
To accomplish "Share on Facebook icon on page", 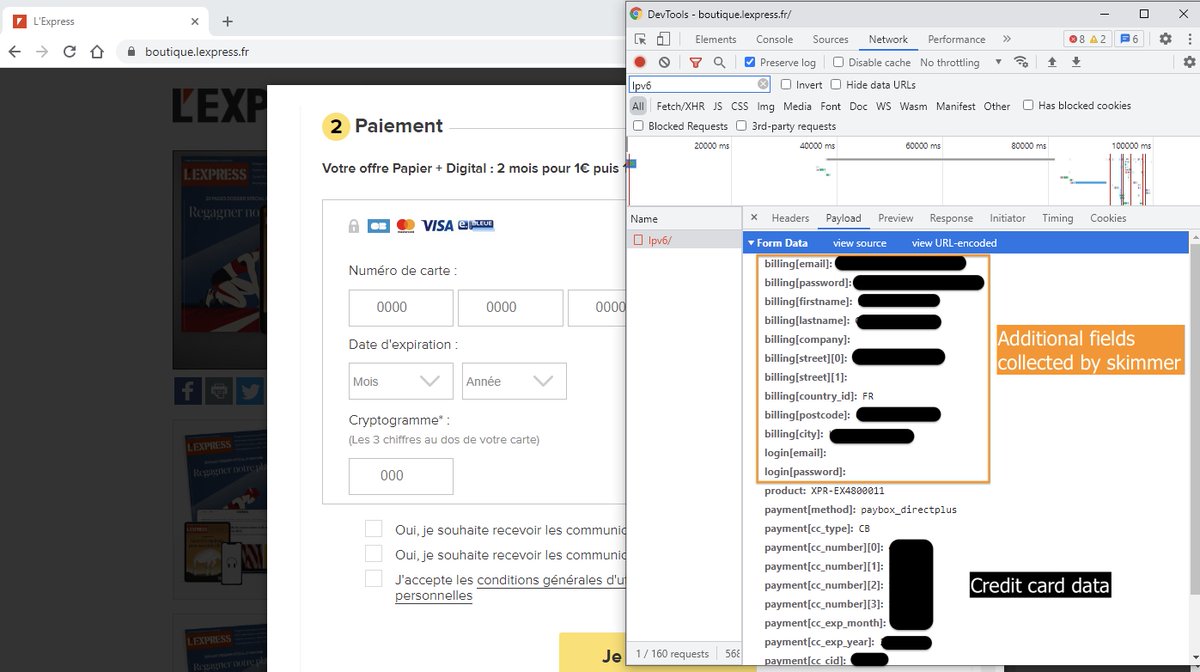I will click(188, 391).
